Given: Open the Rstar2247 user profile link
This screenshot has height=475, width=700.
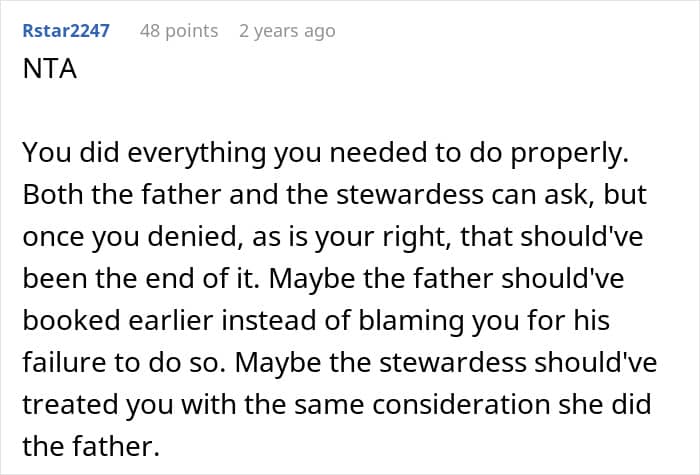Looking at the screenshot, I should tap(66, 31).
